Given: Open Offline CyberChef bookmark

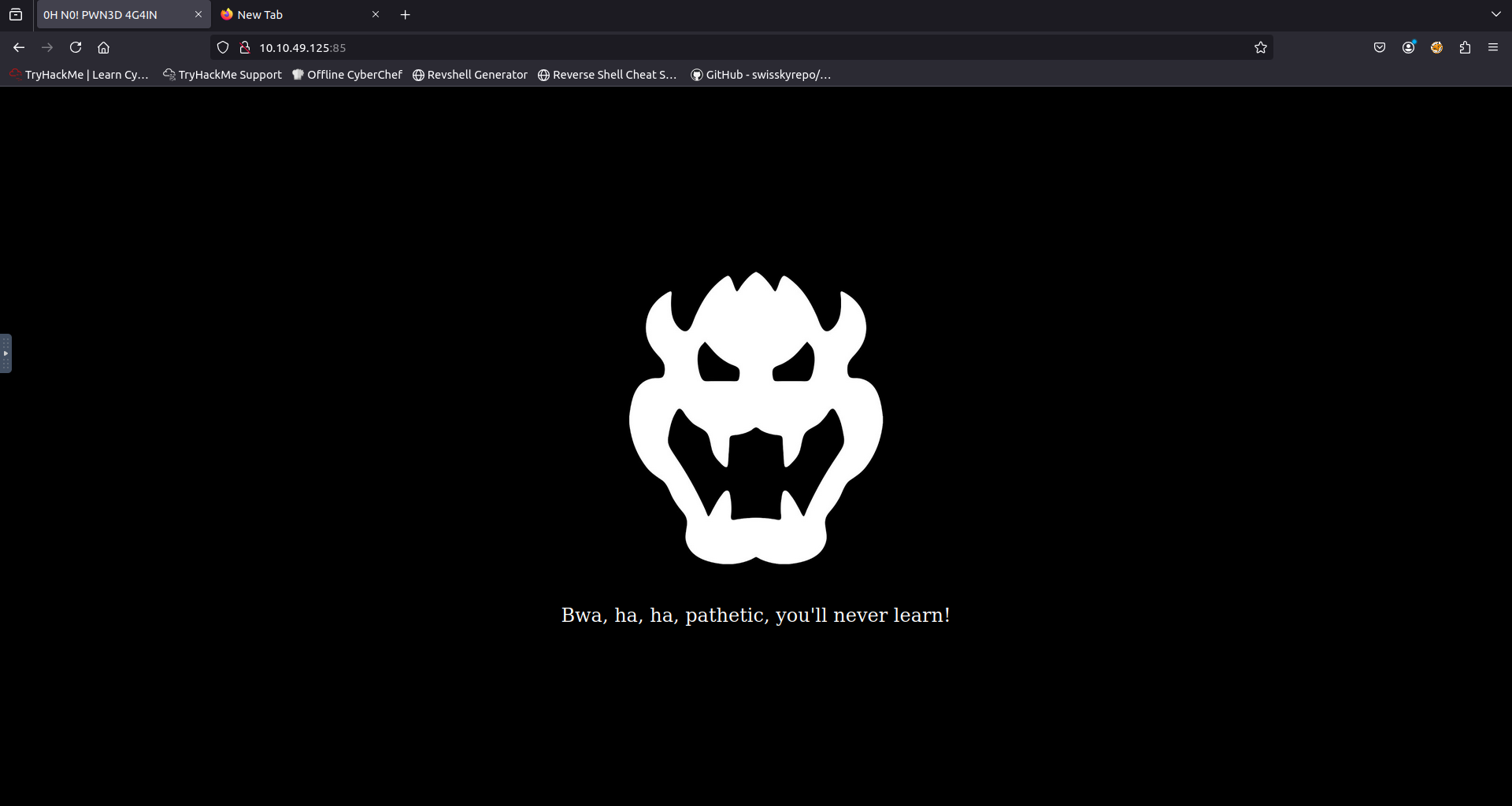Looking at the screenshot, I should (x=347, y=75).
